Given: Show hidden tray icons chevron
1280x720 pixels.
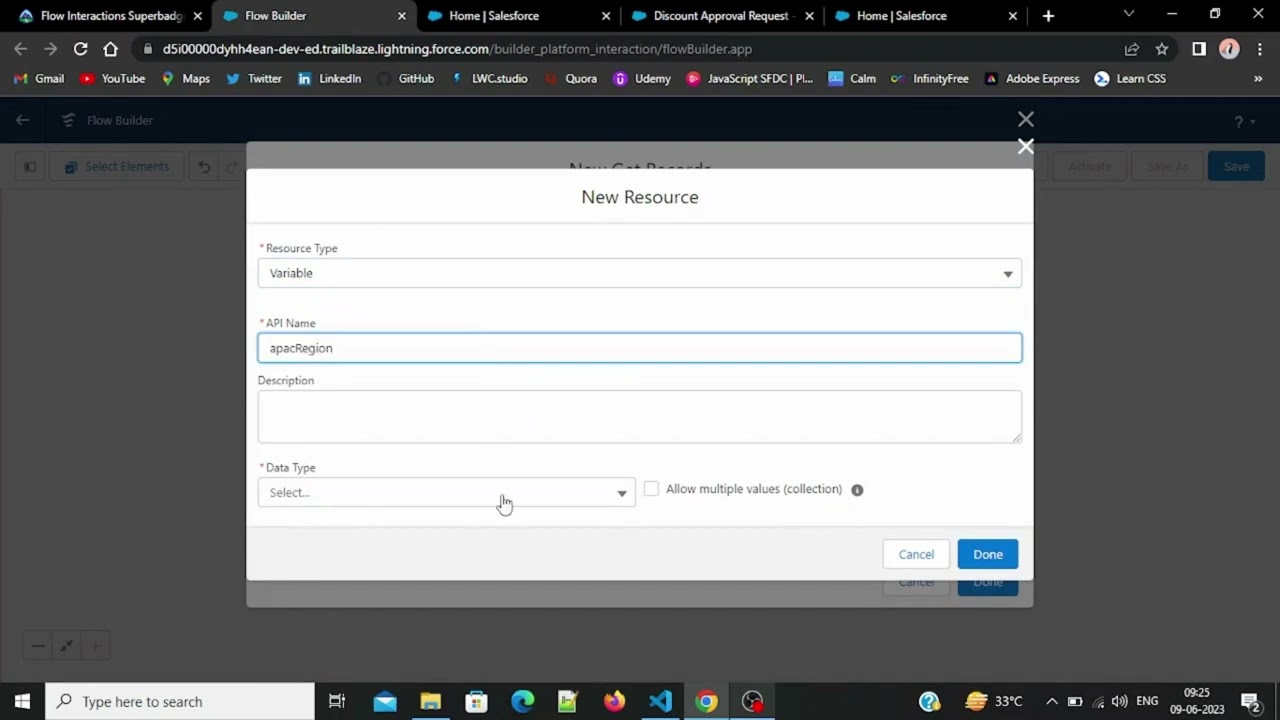Looking at the screenshot, I should coord(1052,701).
